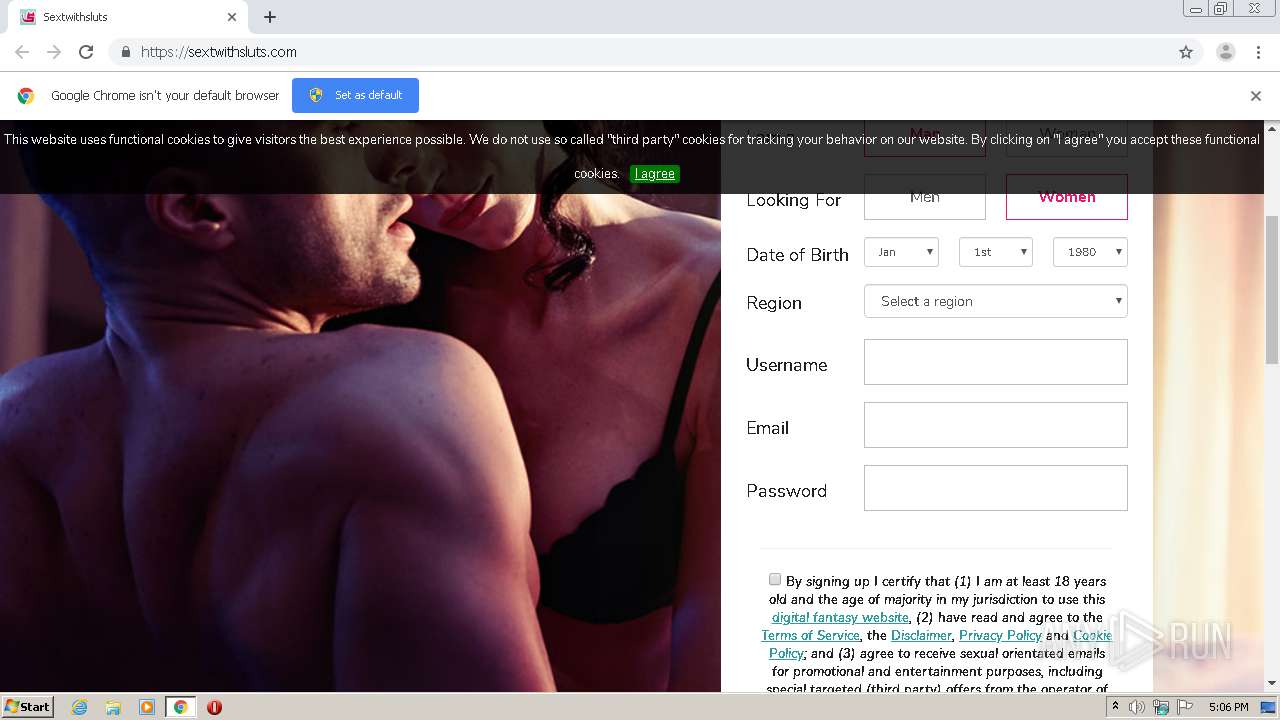Expand the Select a region dropdown
1280x720 pixels.
[996, 301]
